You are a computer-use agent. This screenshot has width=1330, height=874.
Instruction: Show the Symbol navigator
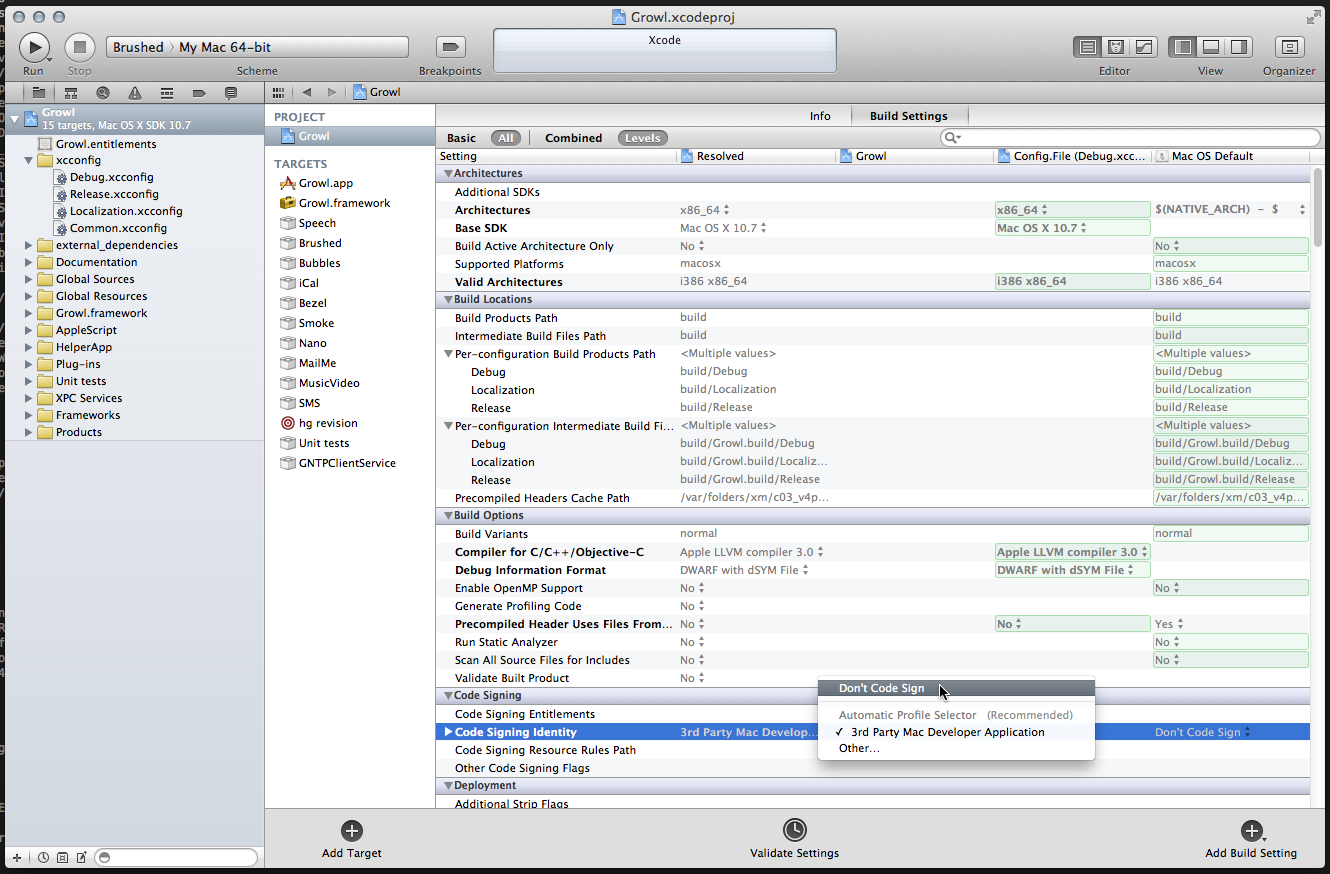(x=71, y=92)
